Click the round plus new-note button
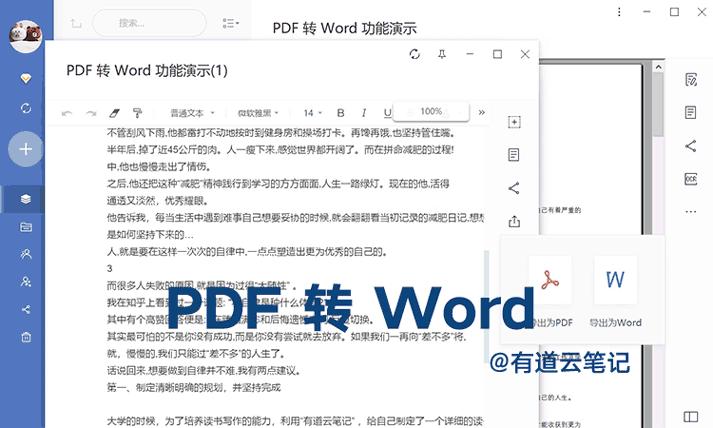713x428 pixels. pos(26,149)
